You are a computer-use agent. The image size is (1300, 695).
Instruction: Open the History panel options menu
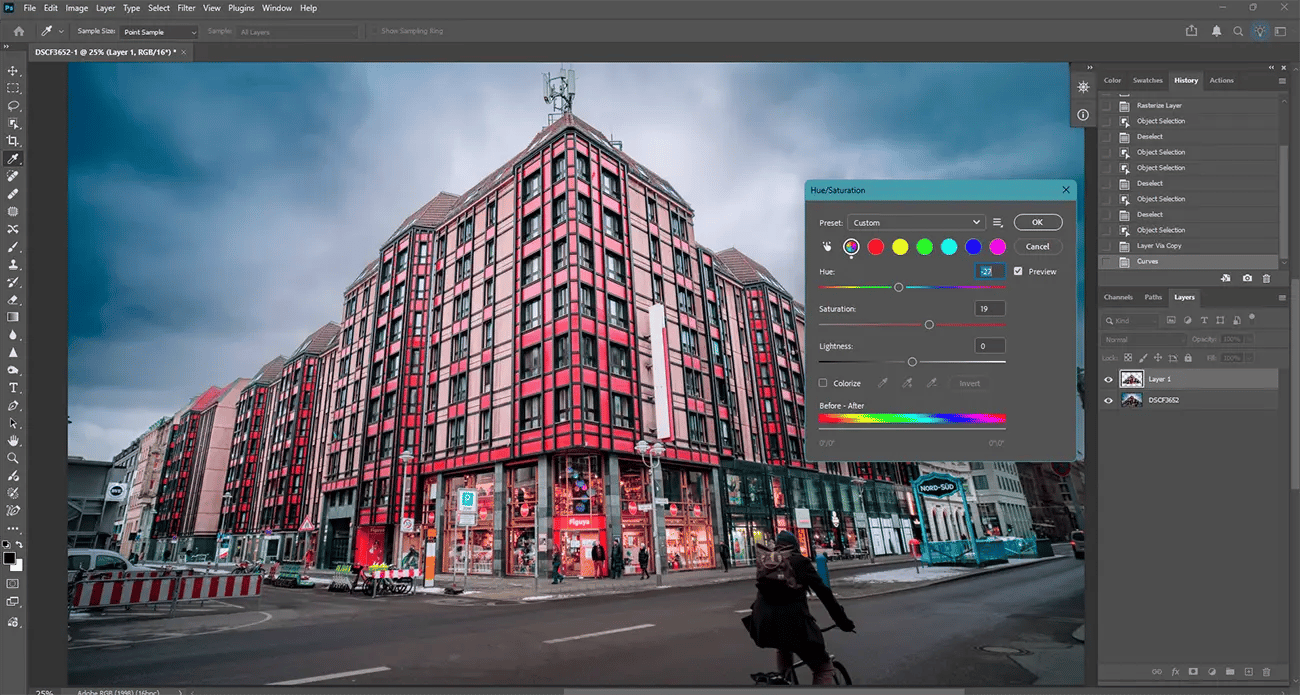click(1282, 81)
